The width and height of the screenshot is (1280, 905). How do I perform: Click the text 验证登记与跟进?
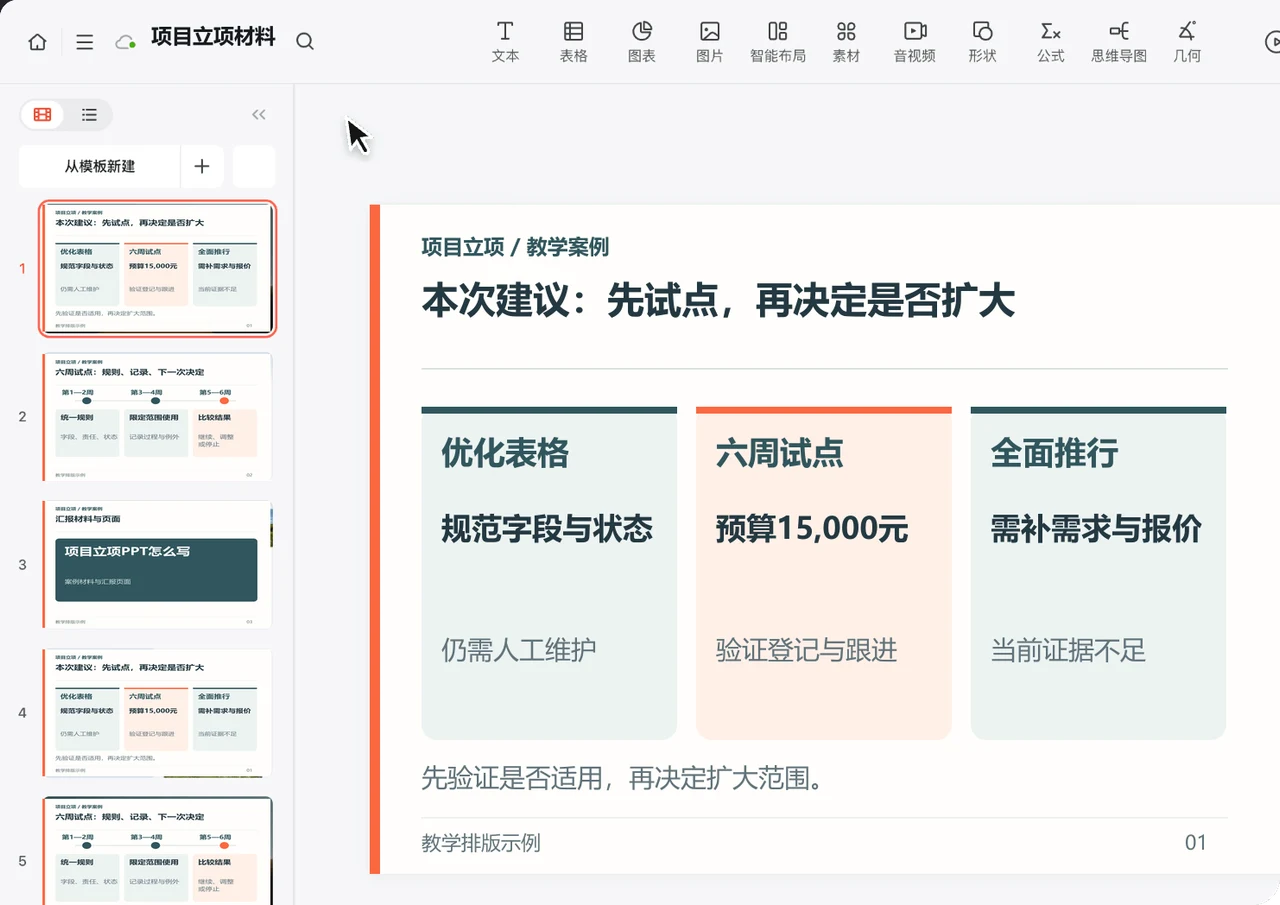tap(807, 650)
